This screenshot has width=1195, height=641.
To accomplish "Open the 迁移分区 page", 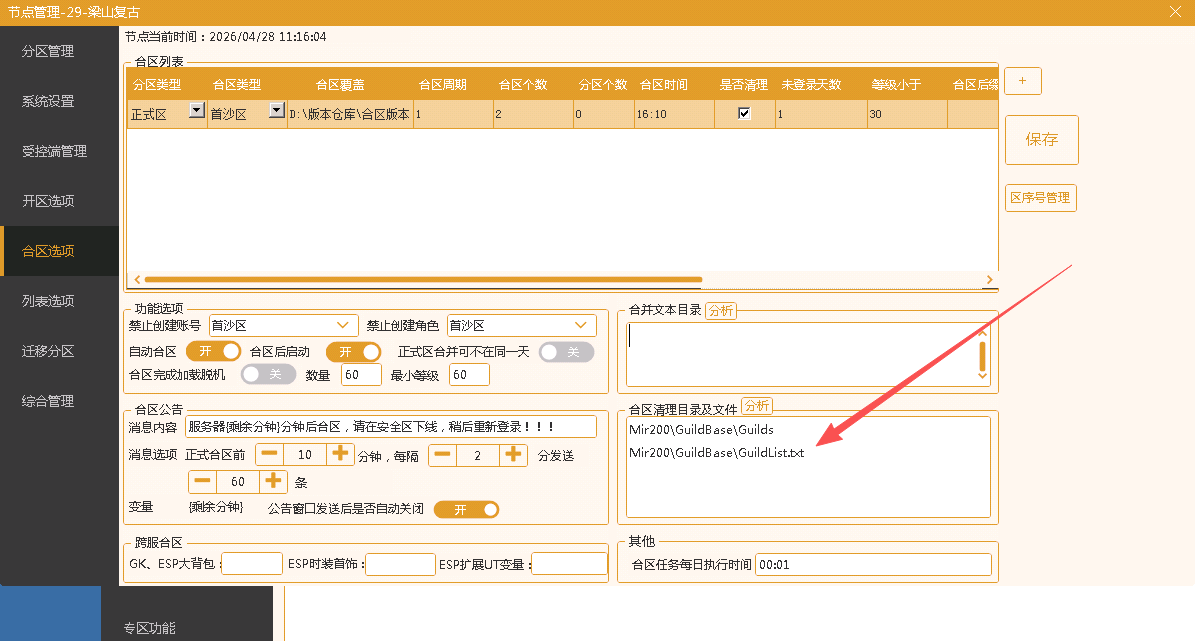I will click(x=48, y=351).
